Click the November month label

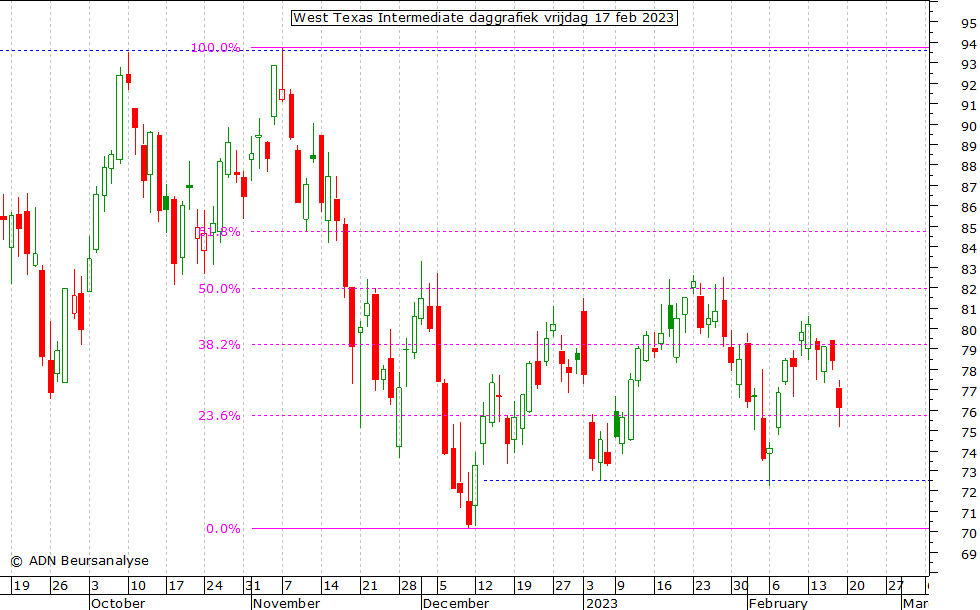tap(287, 603)
